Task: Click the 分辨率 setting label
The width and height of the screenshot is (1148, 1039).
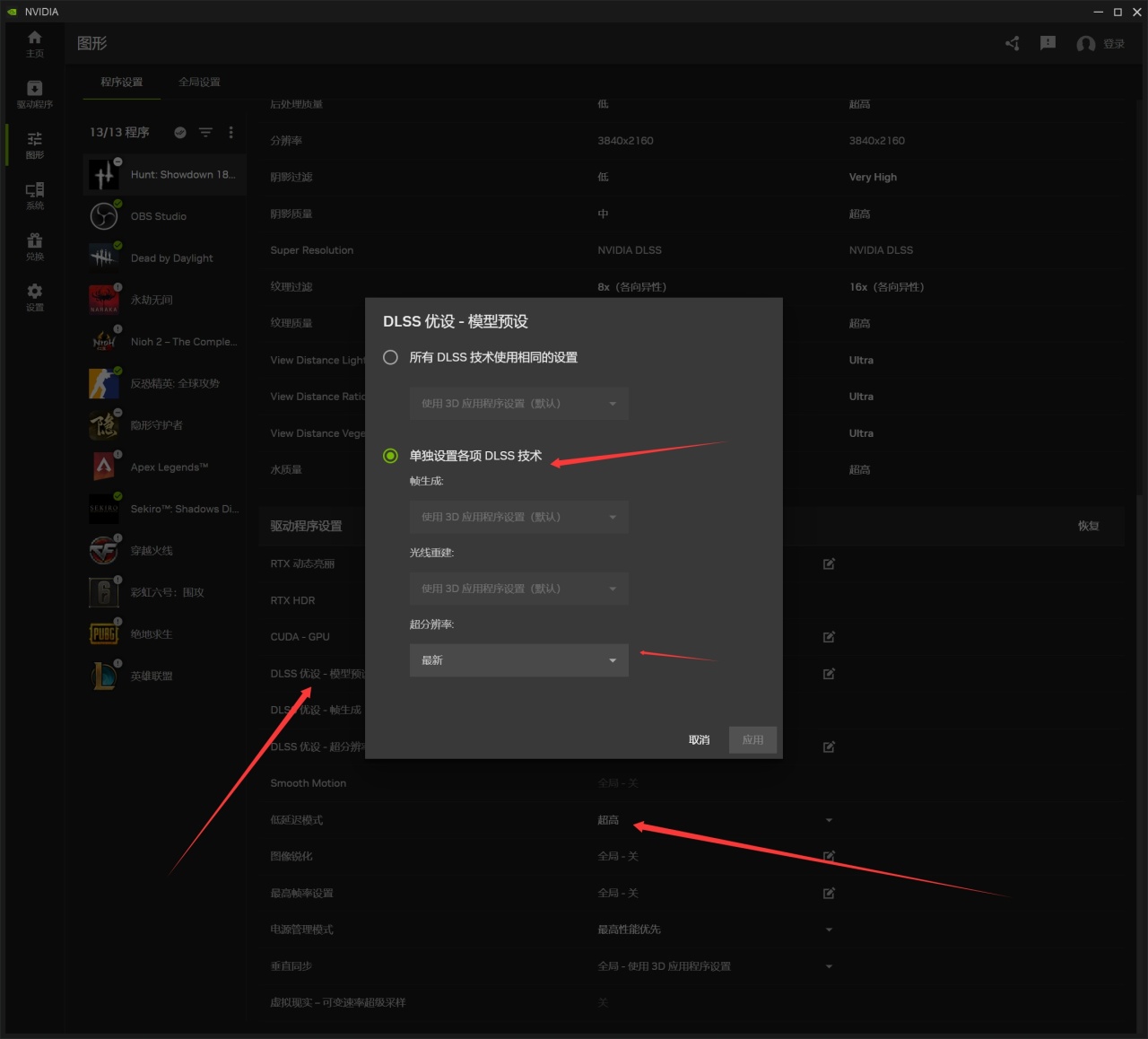Action: (286, 141)
